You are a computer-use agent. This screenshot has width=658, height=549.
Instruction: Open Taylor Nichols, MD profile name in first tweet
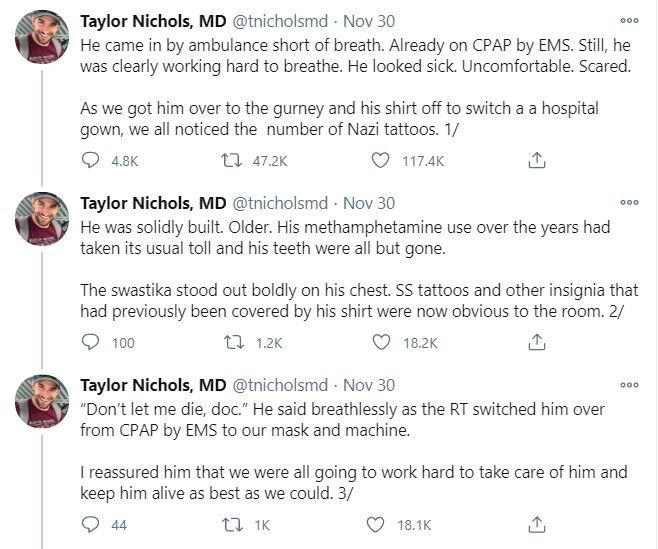click(153, 20)
